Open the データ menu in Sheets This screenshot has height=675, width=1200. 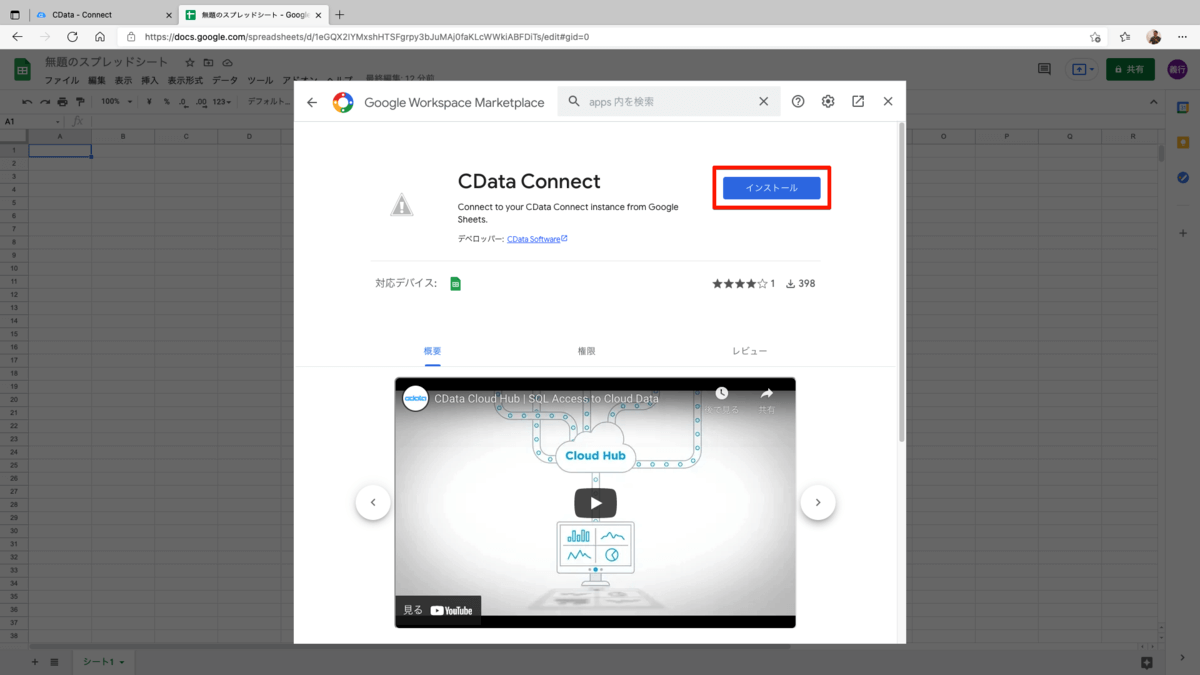click(x=225, y=80)
